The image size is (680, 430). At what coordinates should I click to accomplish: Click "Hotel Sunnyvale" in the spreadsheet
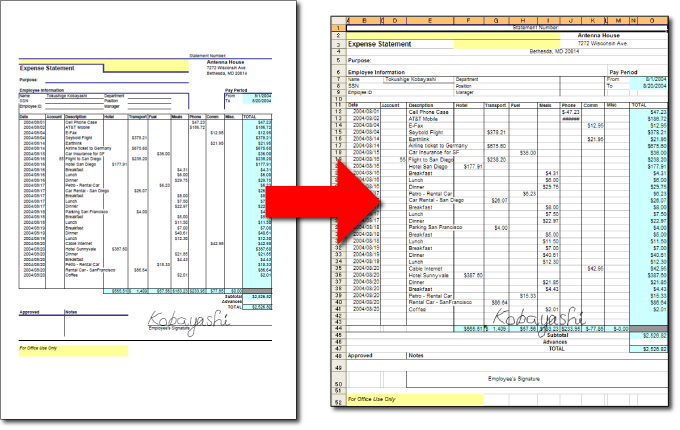428,275
